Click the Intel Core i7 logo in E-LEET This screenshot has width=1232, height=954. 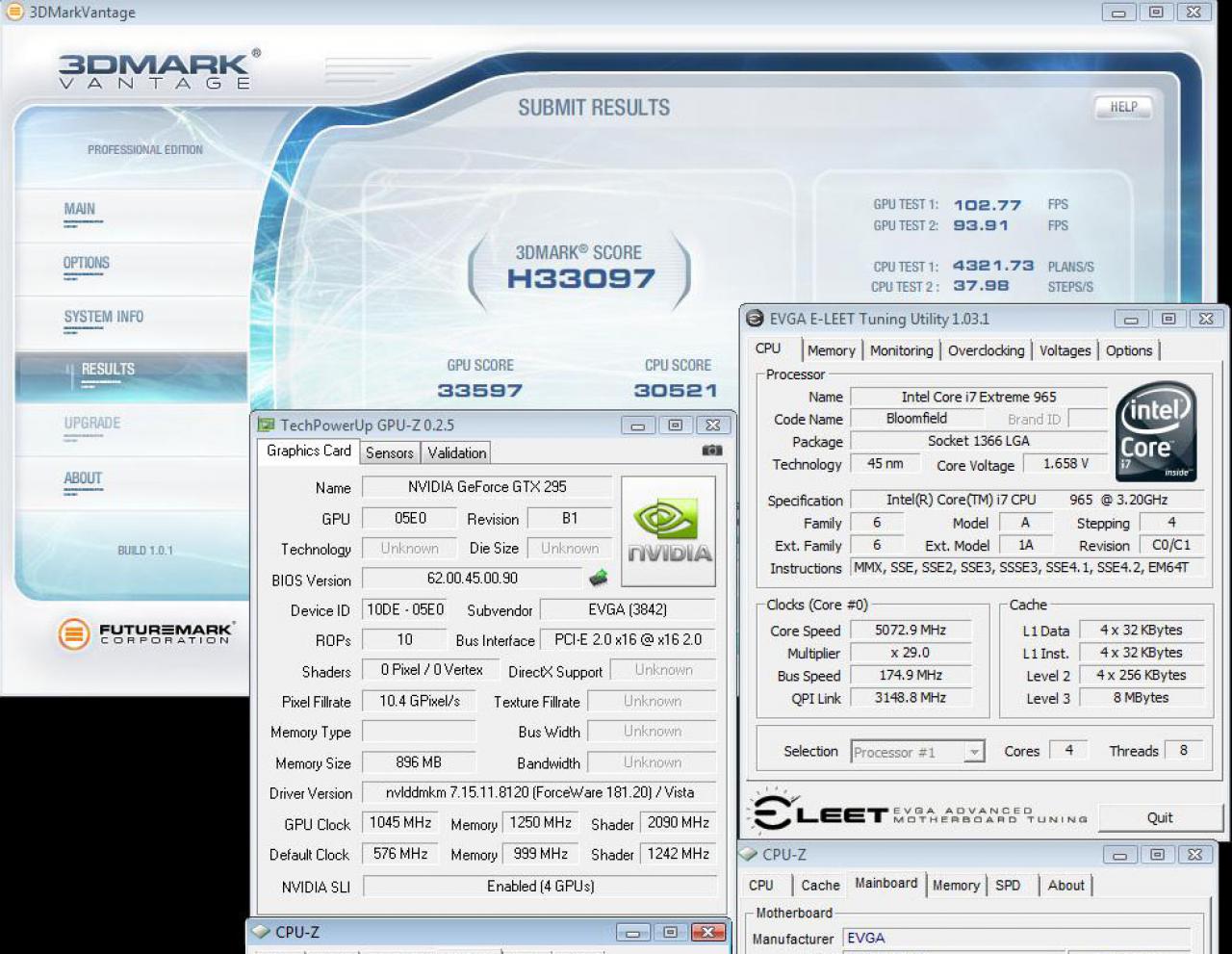[x=1155, y=431]
